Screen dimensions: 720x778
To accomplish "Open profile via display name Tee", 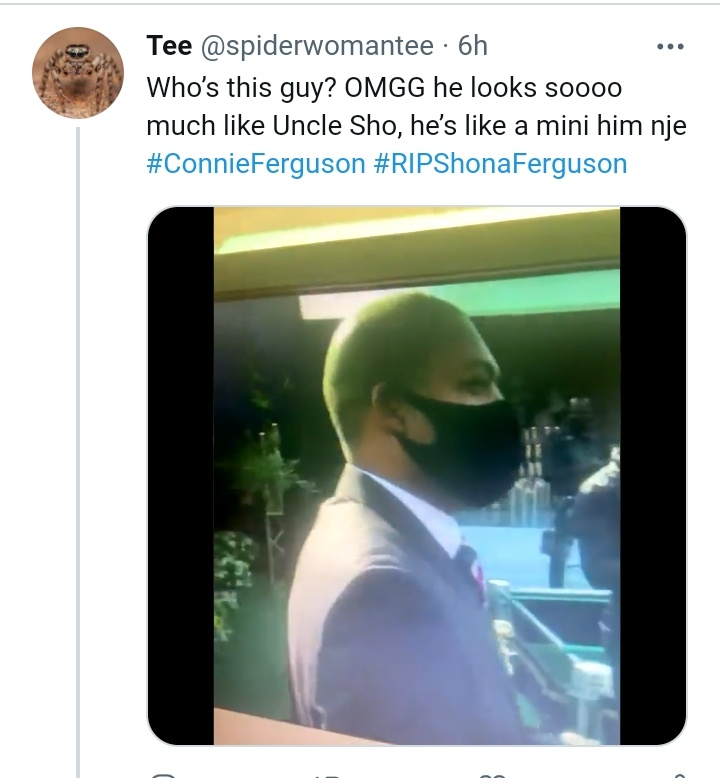I will tap(169, 46).
